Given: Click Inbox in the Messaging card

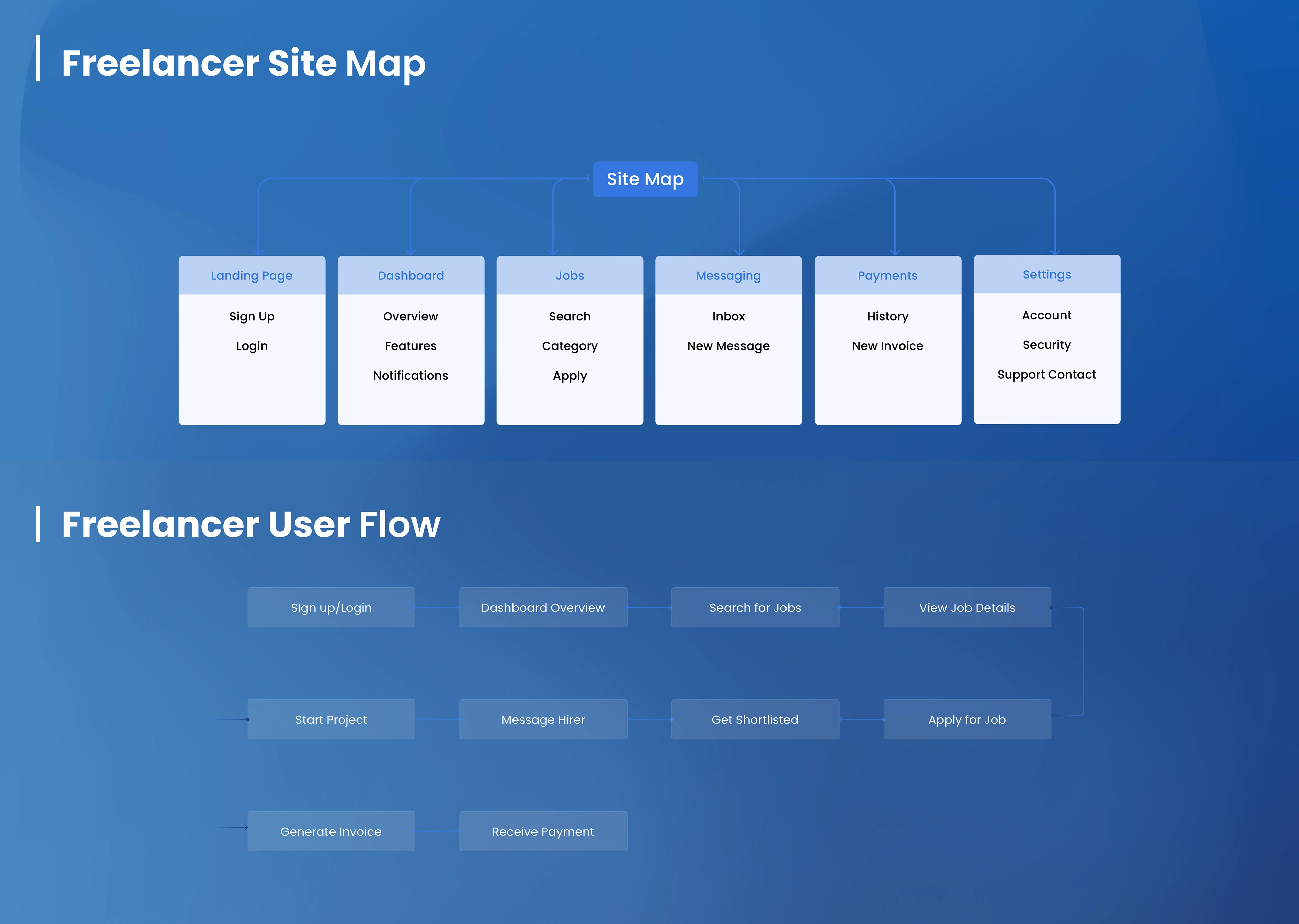Looking at the screenshot, I should 729,316.
